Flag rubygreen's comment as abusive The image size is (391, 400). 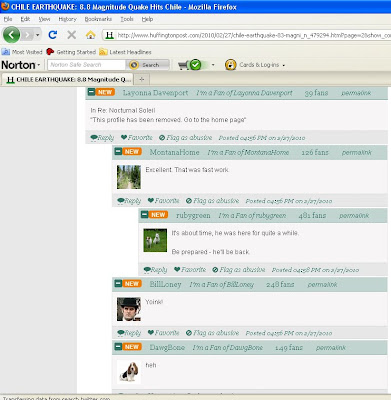point(239,270)
